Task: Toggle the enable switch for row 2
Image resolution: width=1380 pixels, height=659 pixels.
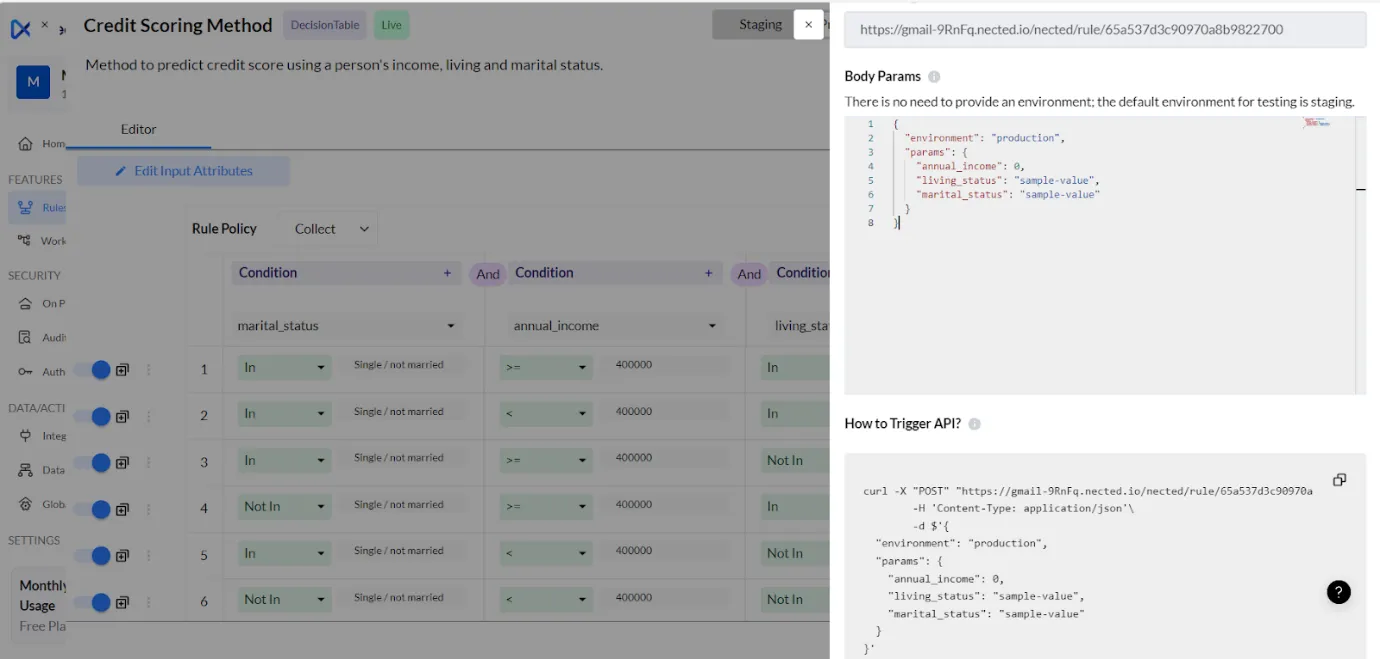Action: pyautogui.click(x=93, y=416)
